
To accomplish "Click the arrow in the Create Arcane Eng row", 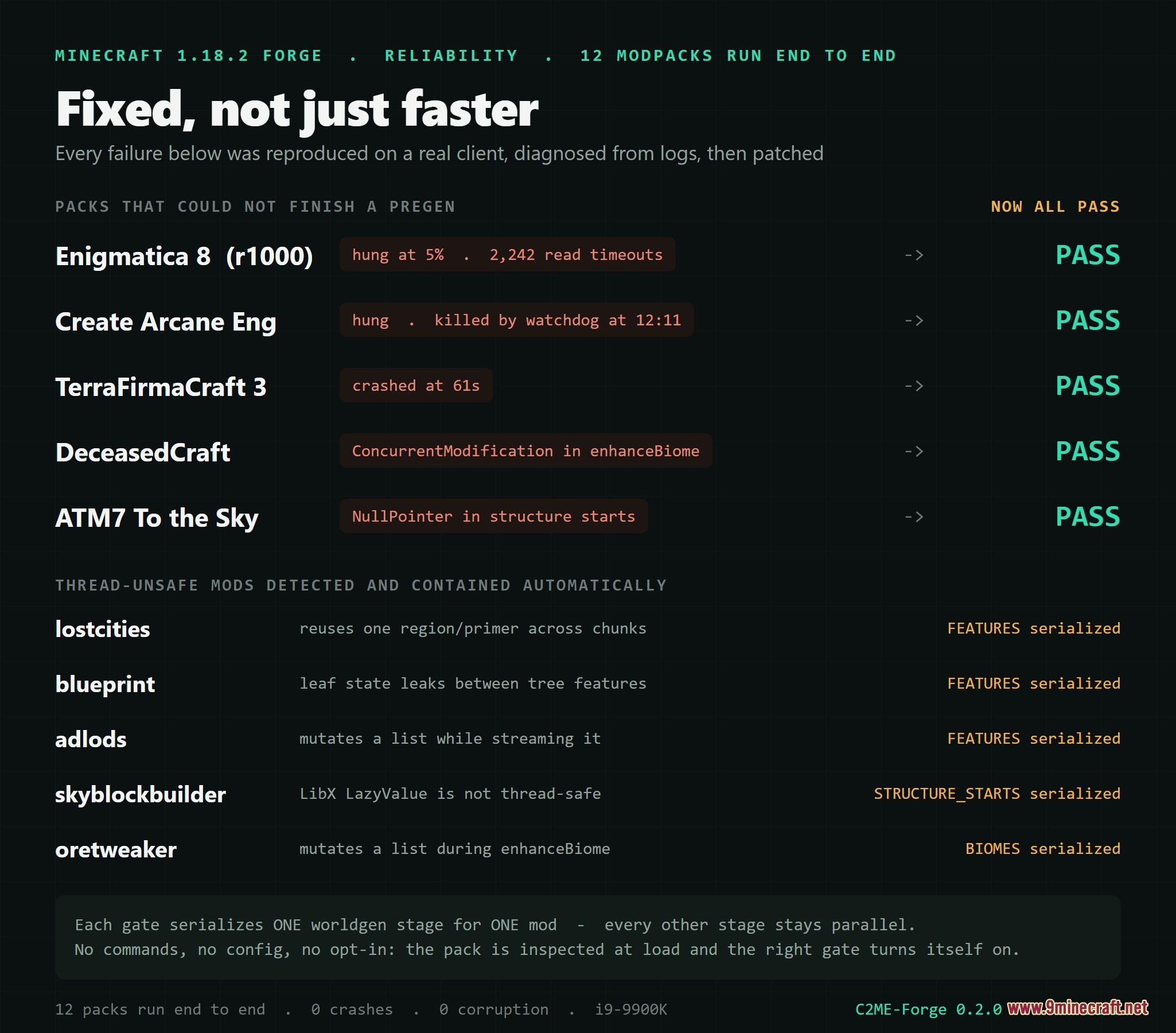I will tap(914, 321).
